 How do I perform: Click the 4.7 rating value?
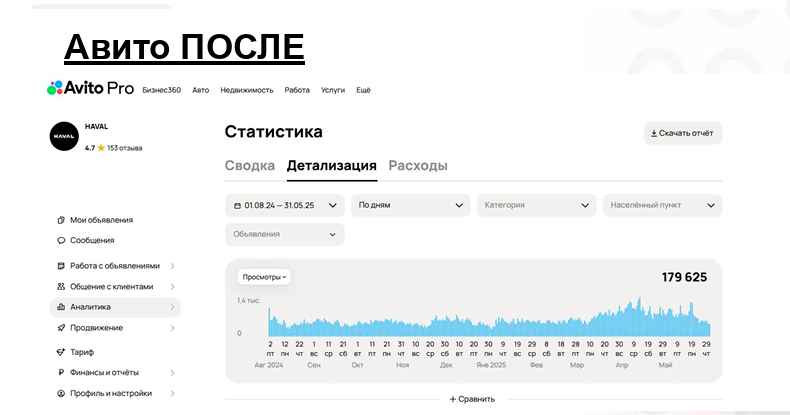[90, 148]
